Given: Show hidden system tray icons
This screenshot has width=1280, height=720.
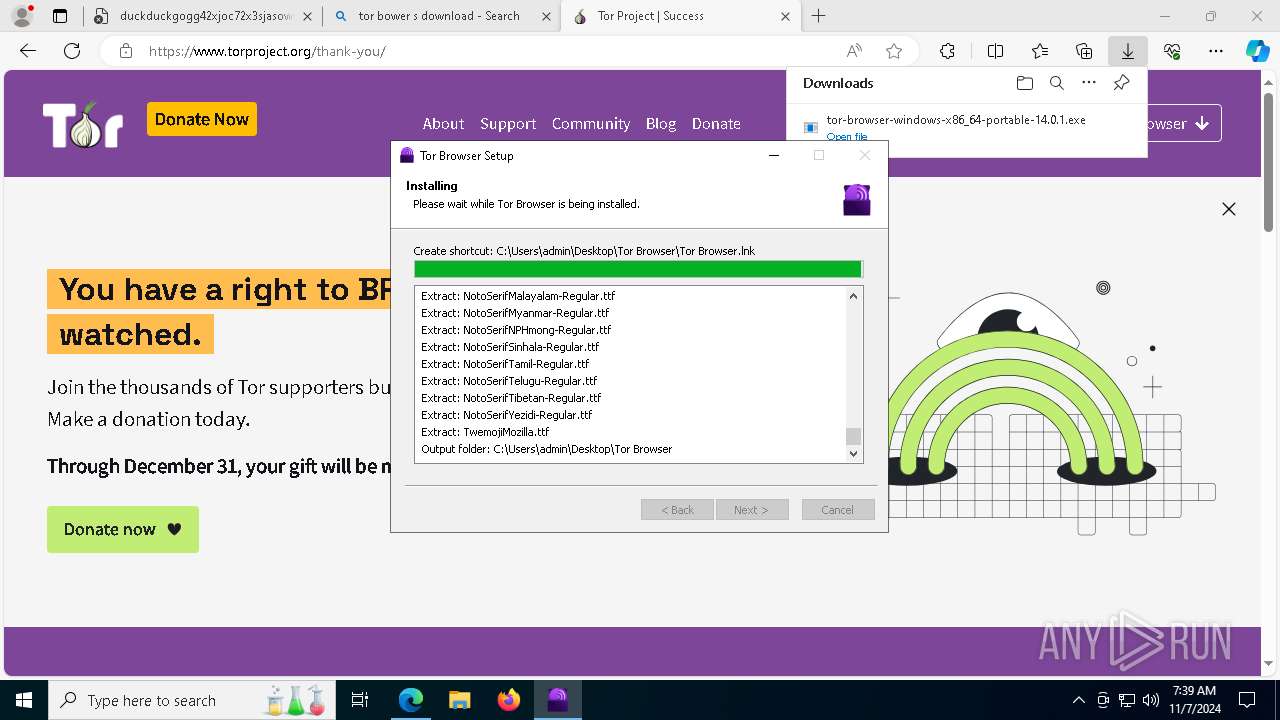Looking at the screenshot, I should pos(1078,700).
